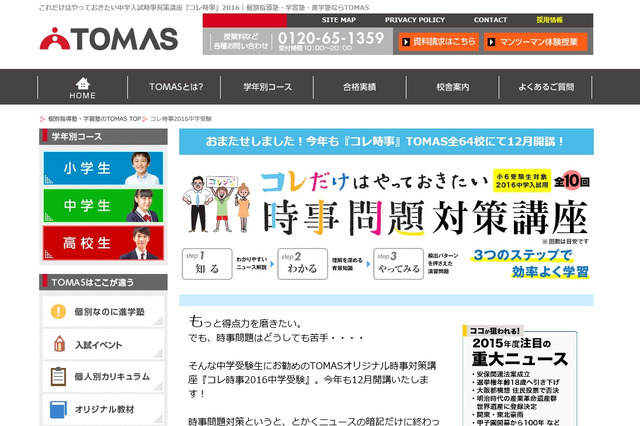This screenshot has width=640, height=426.
Task: Click the clipboard icon beside 個人別カリキュラム
Action: point(58,376)
